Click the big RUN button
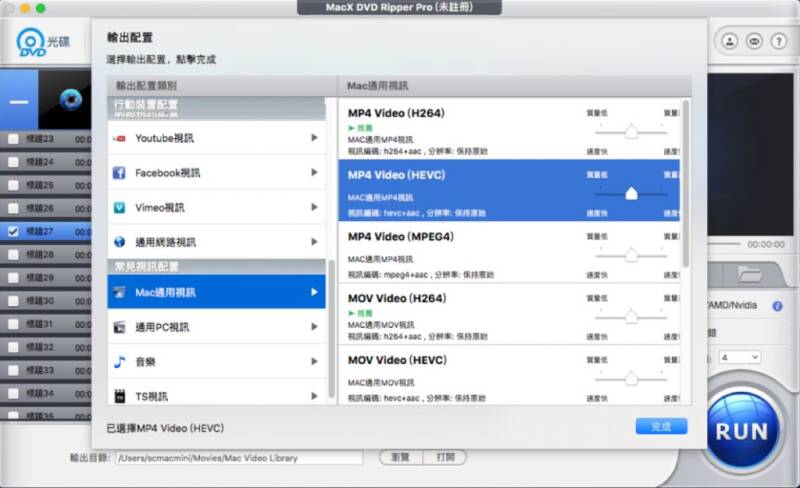The width and height of the screenshot is (800, 488). tap(741, 431)
